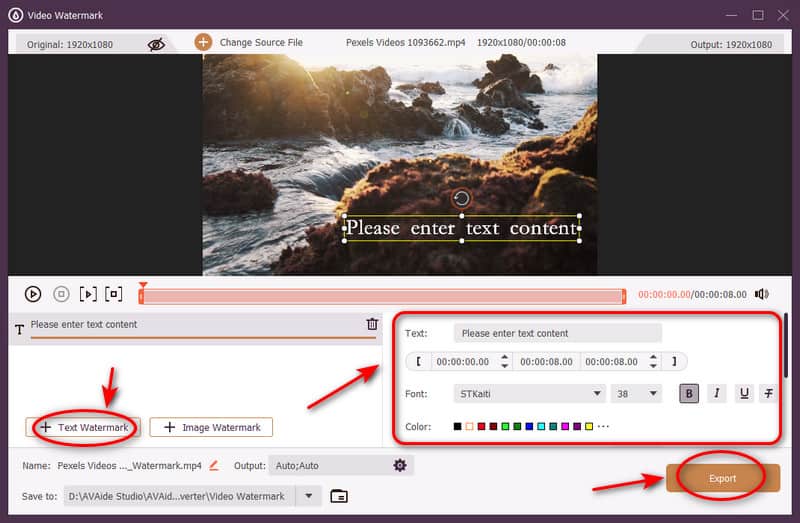Toggle Underline text formatting
The height and width of the screenshot is (523, 800).
[x=744, y=393]
